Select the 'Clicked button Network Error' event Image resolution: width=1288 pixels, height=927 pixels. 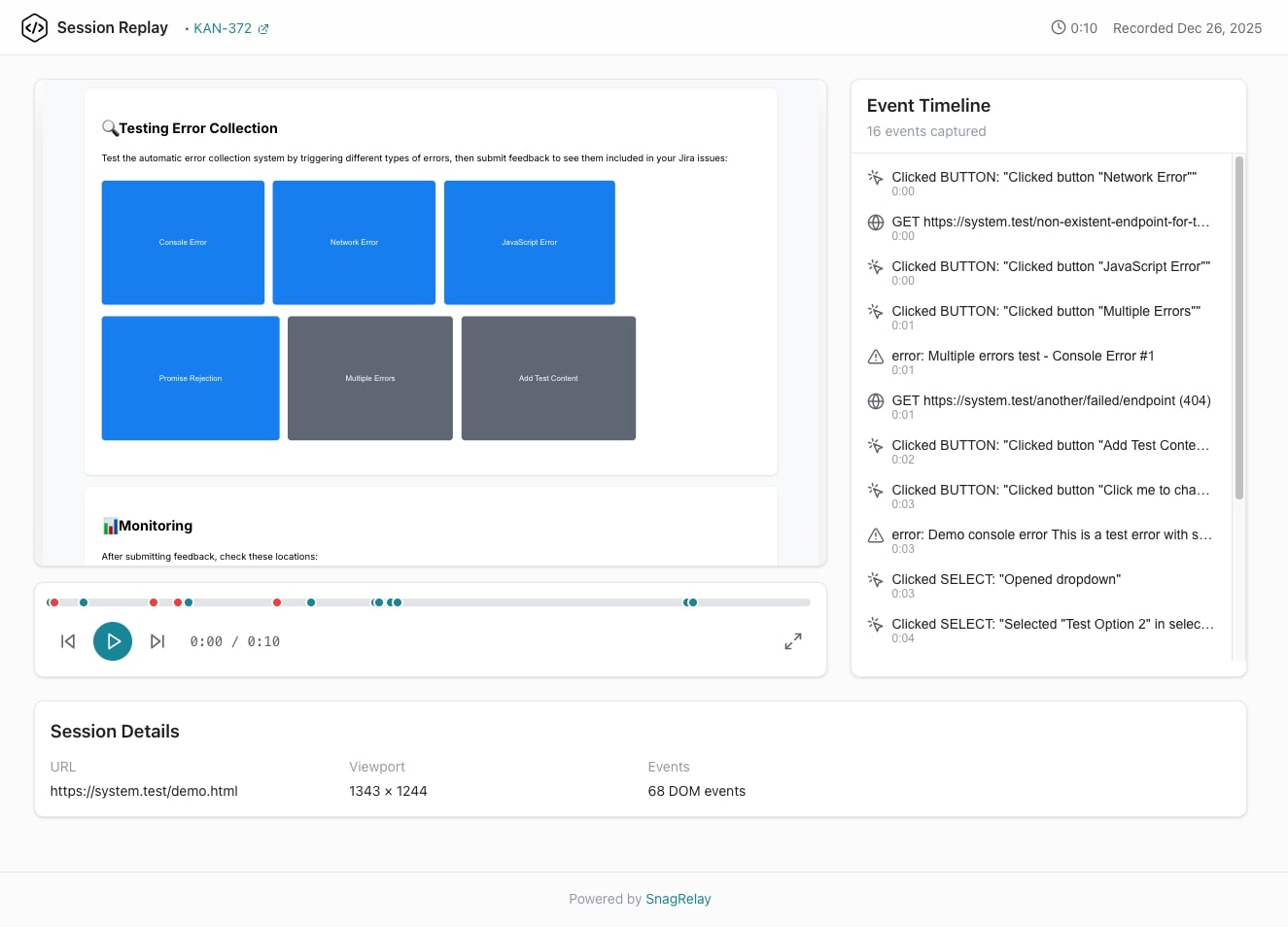1043,178
